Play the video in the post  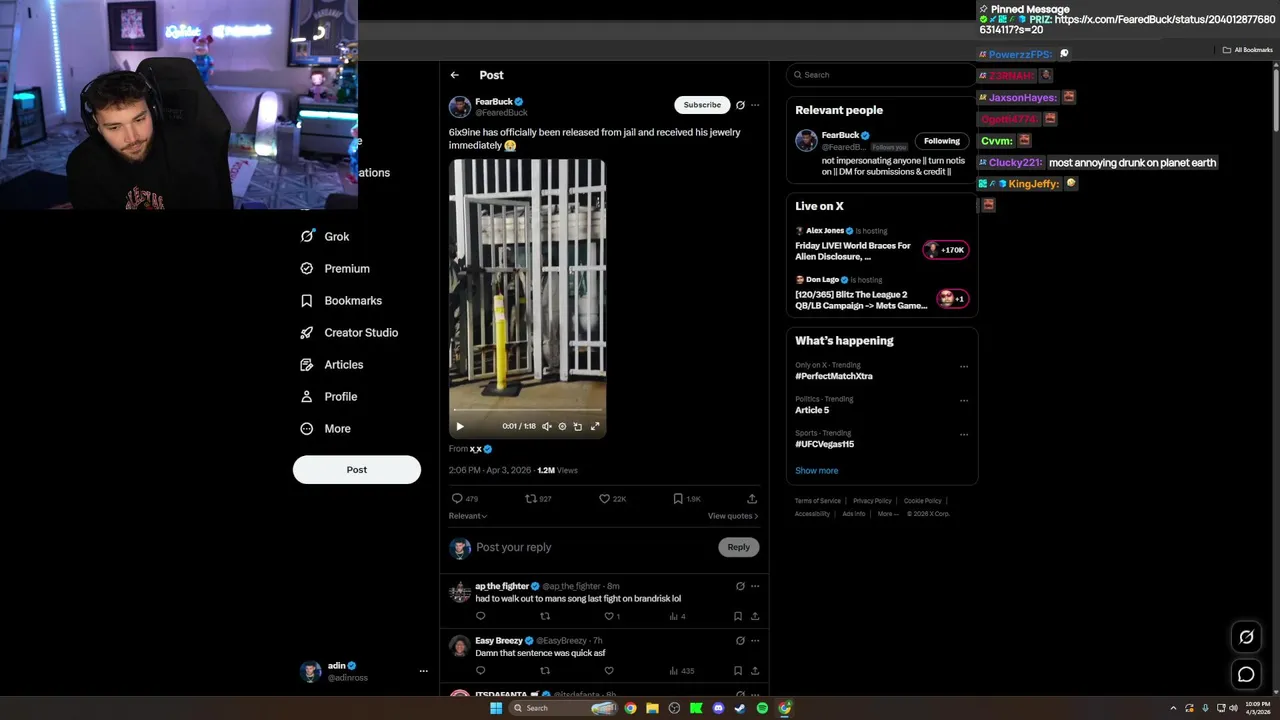(x=460, y=426)
